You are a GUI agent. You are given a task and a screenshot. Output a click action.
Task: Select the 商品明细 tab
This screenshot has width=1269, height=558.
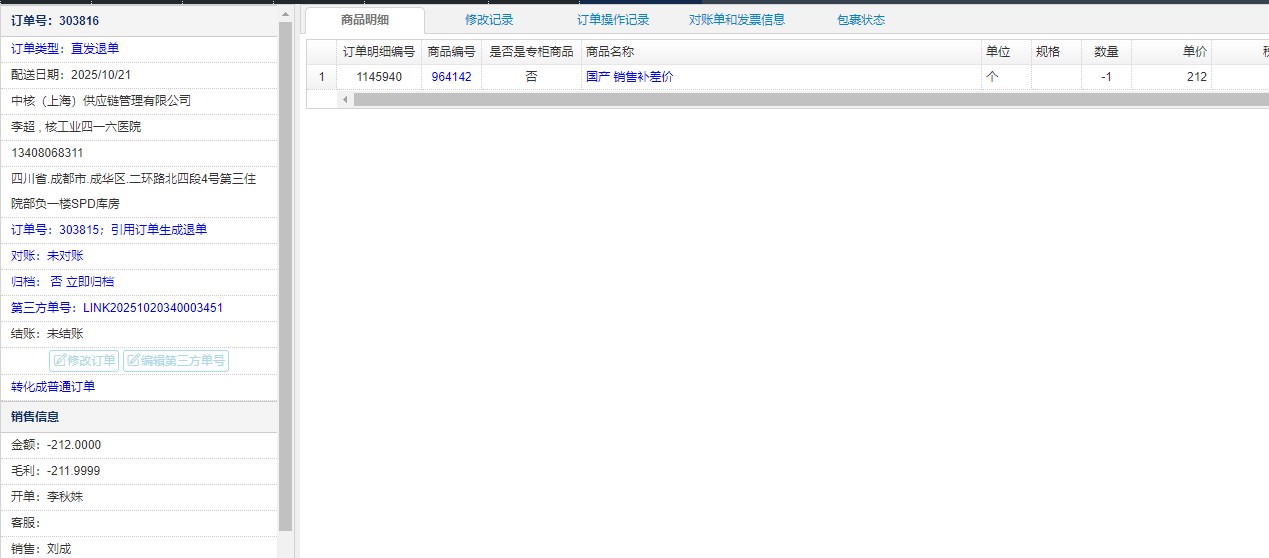point(365,20)
